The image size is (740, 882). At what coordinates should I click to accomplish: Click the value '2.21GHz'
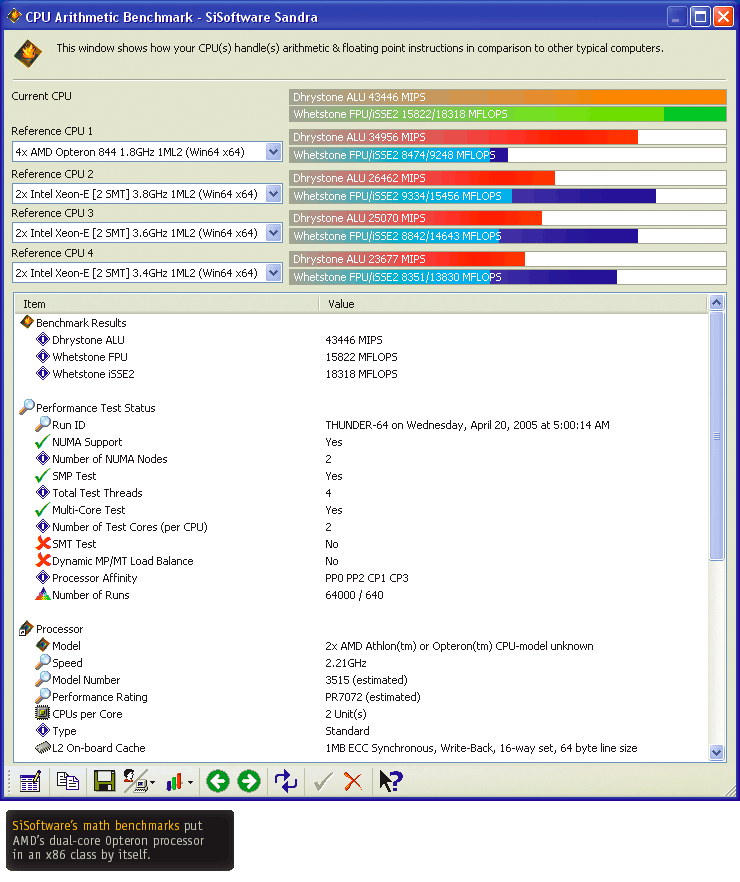(345, 663)
